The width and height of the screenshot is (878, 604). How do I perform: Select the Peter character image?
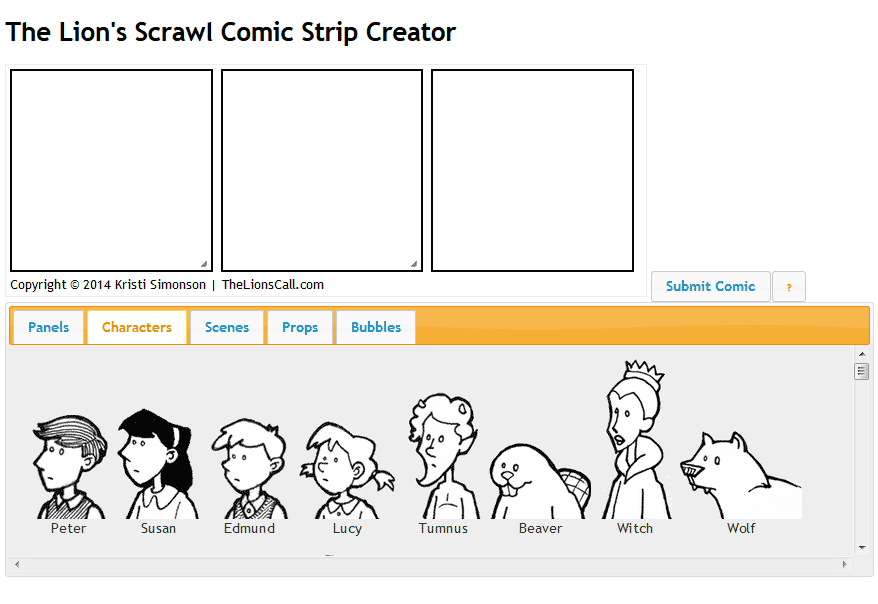click(69, 467)
